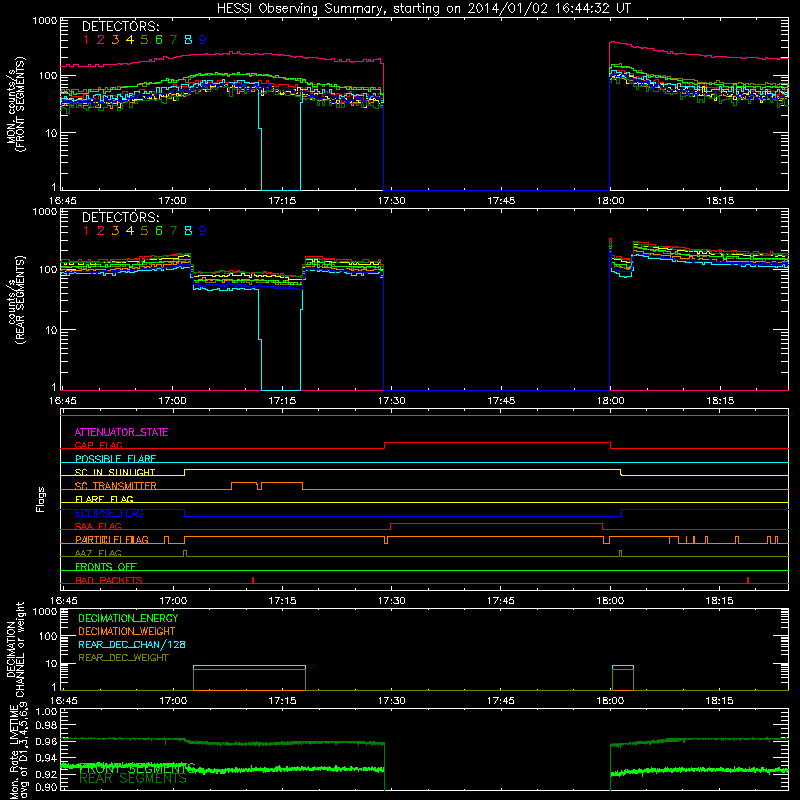Click DETECTORS: label in rear segments panel
The height and width of the screenshot is (800, 800).
tap(120, 218)
